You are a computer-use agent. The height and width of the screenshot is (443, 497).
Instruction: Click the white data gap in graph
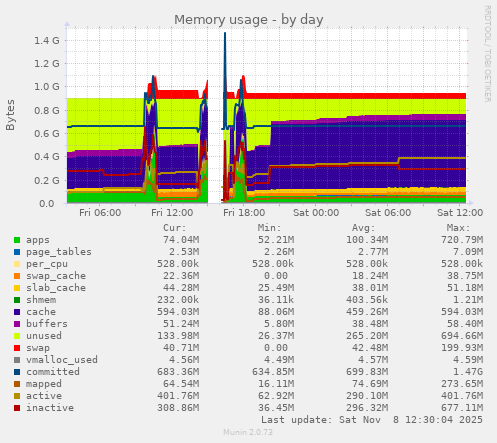pyautogui.click(x=215, y=115)
